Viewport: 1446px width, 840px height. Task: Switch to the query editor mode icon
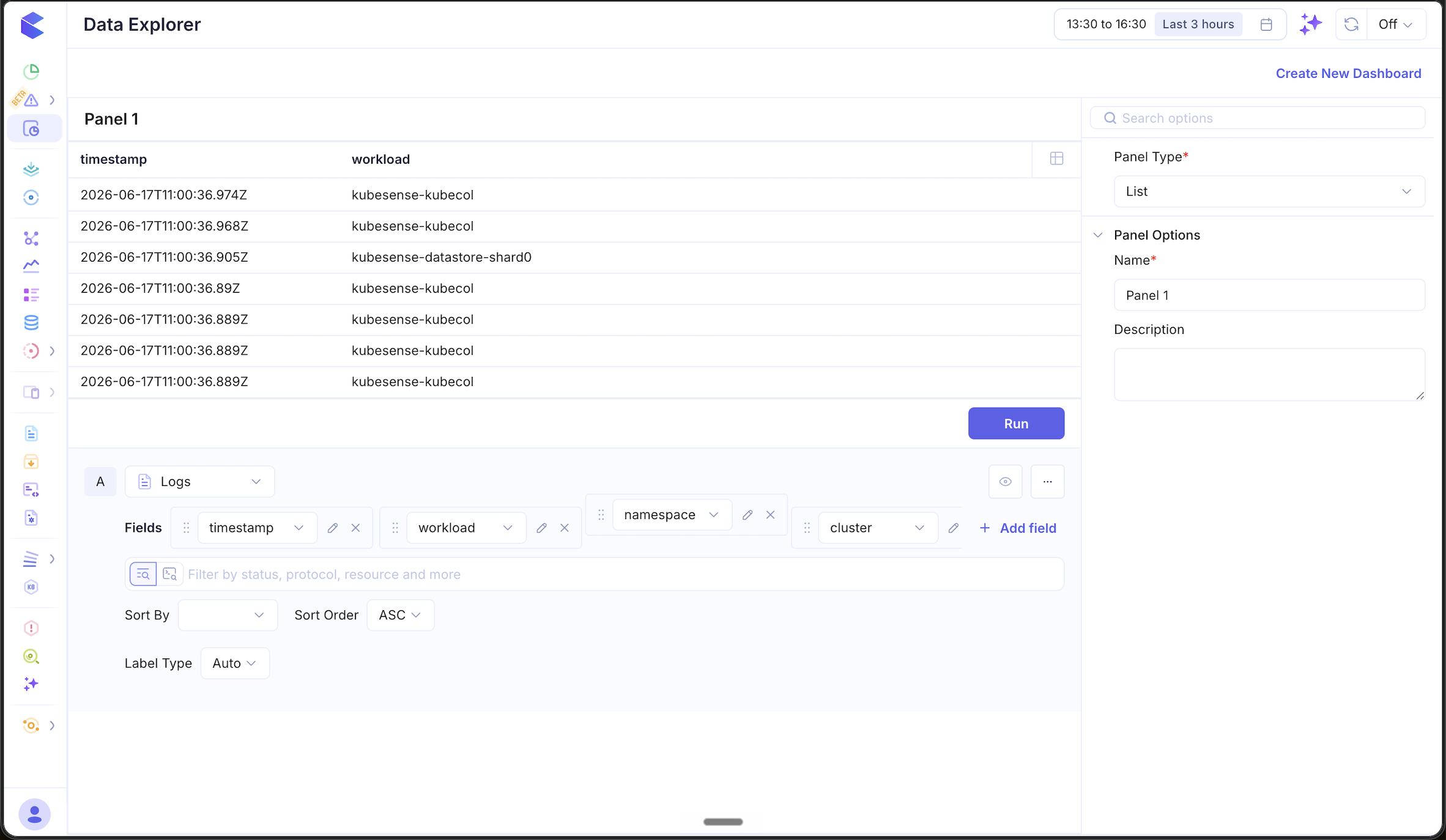pyautogui.click(x=170, y=574)
